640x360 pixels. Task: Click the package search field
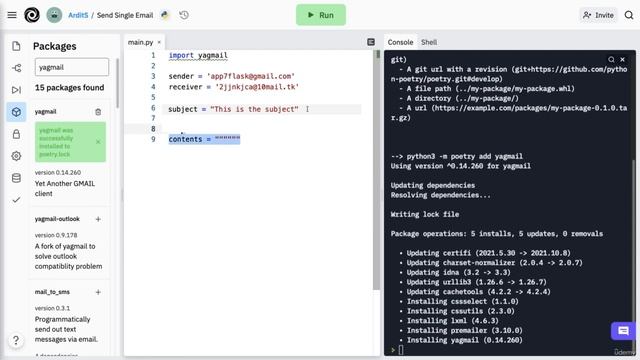[x=72, y=67]
